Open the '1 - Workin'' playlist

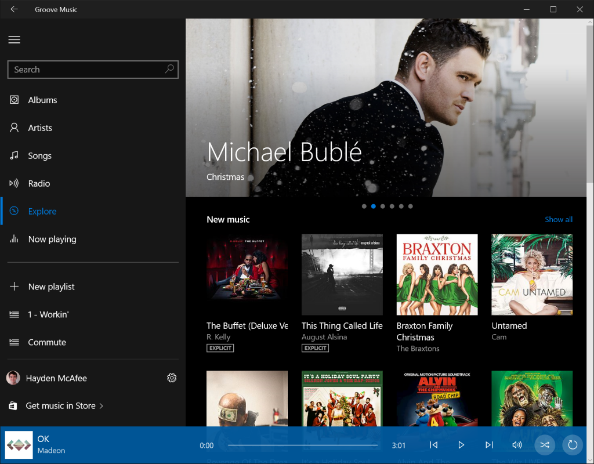[x=93, y=315]
